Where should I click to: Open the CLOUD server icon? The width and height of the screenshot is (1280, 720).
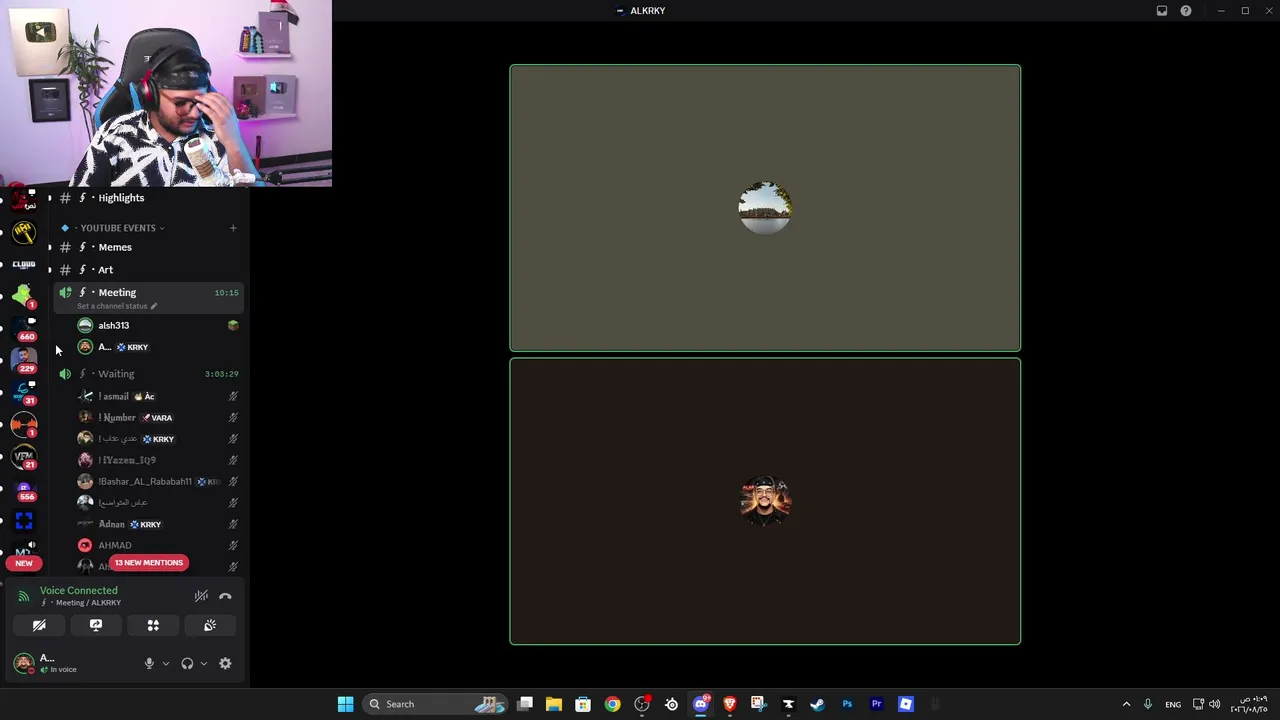[24, 264]
